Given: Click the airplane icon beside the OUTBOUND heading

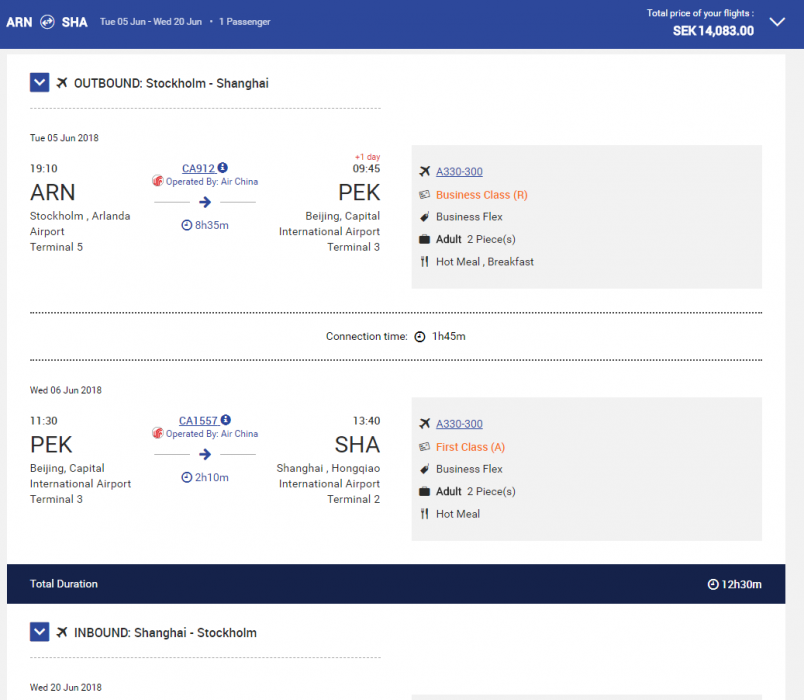Looking at the screenshot, I should coord(62,83).
